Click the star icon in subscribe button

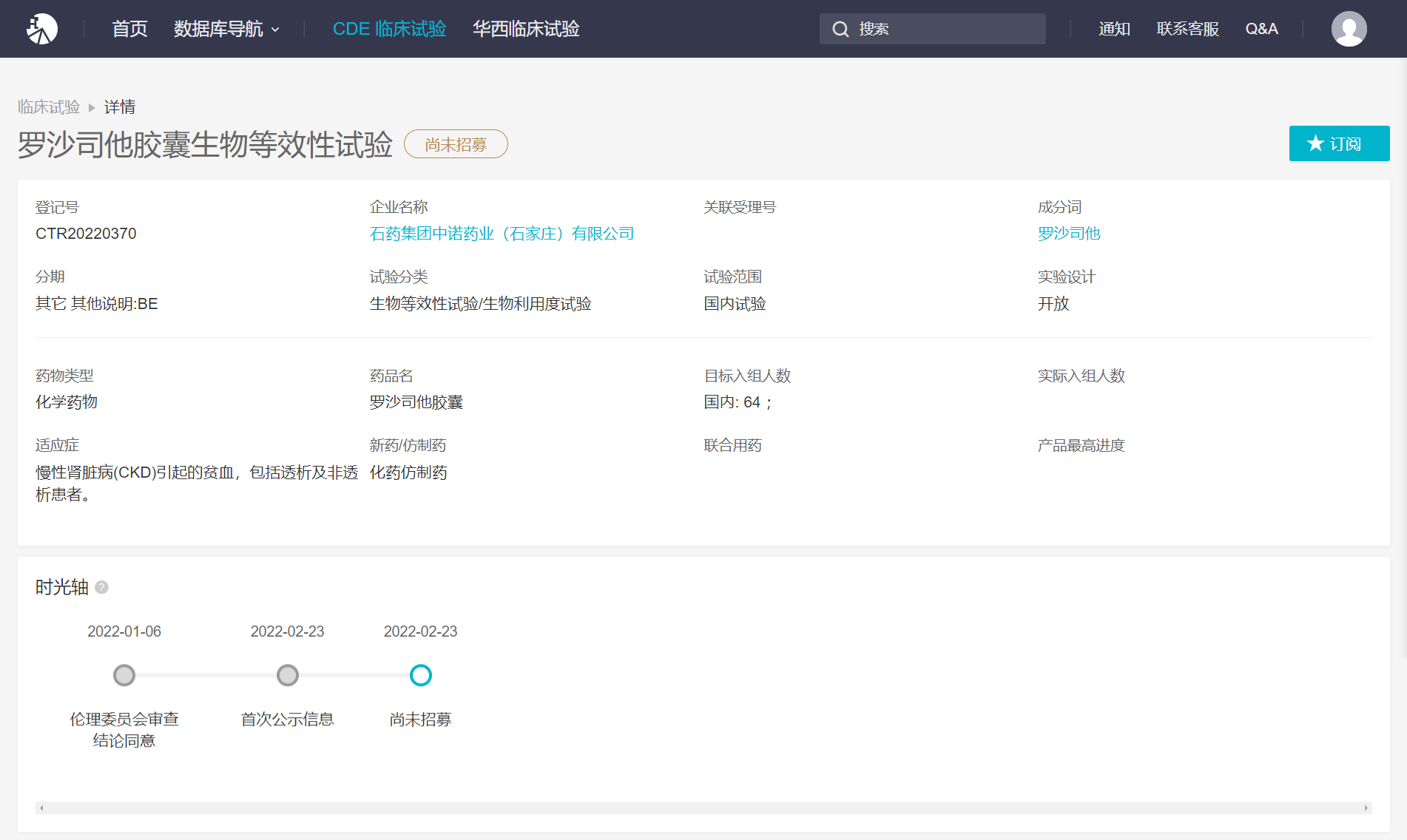[1315, 143]
